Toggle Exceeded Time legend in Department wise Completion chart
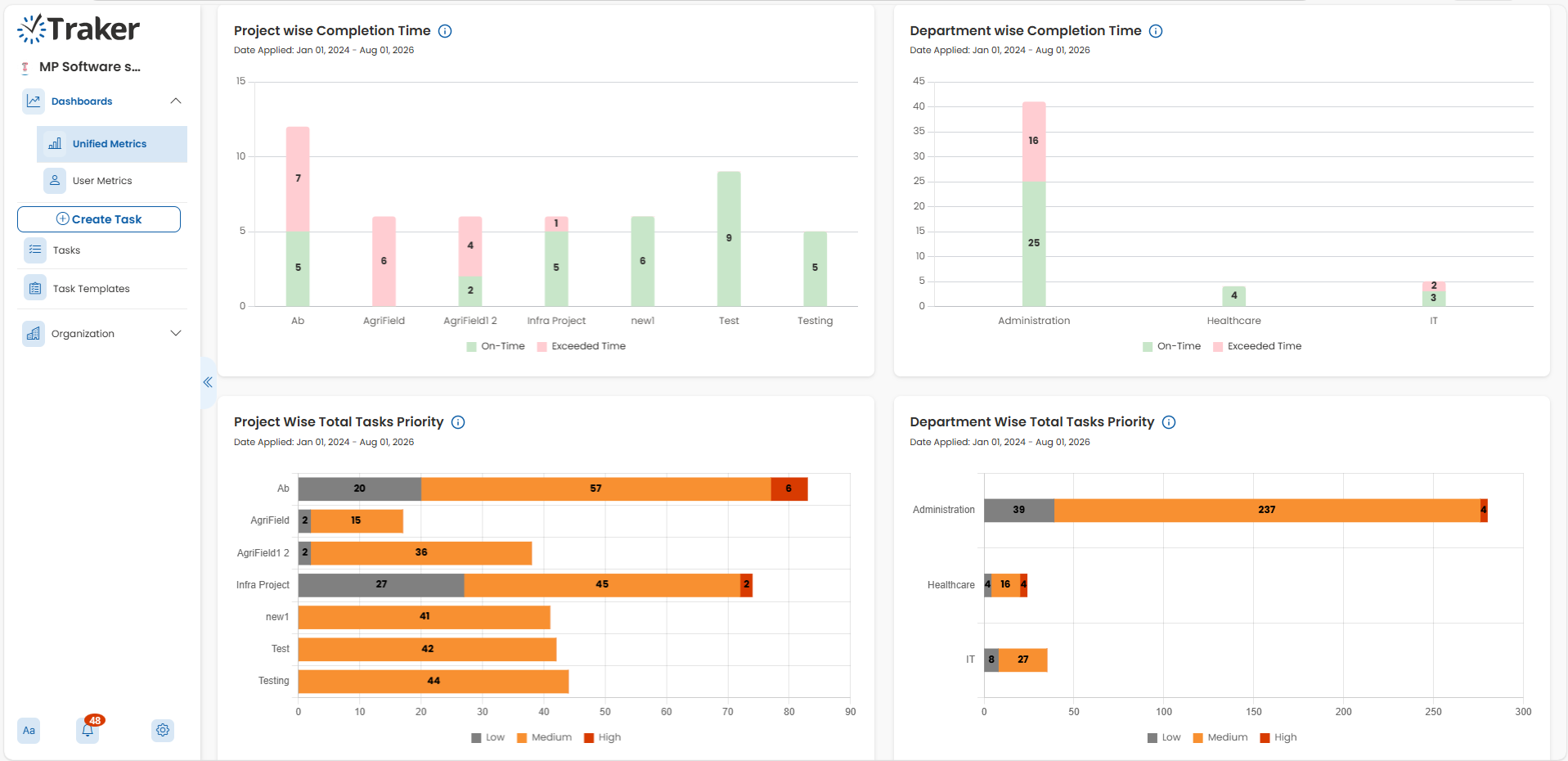The width and height of the screenshot is (1568, 761). coord(1257,346)
